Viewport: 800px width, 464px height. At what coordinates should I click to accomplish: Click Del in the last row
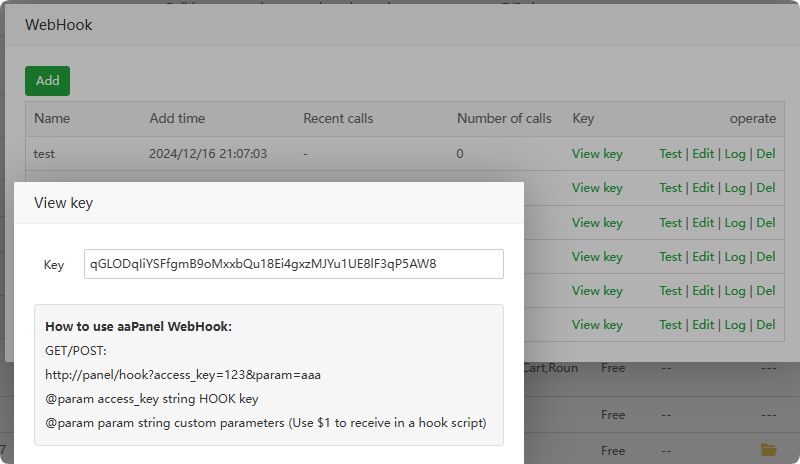[x=766, y=325]
